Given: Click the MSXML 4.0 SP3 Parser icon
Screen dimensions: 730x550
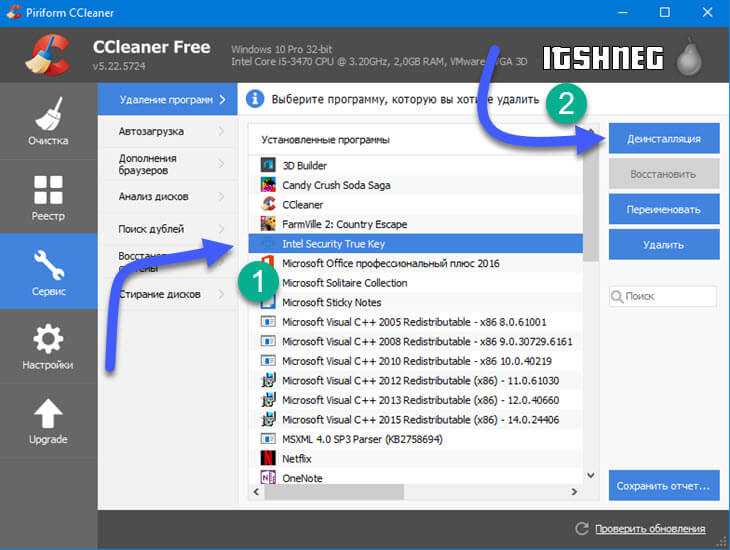Looking at the screenshot, I should point(268,439).
